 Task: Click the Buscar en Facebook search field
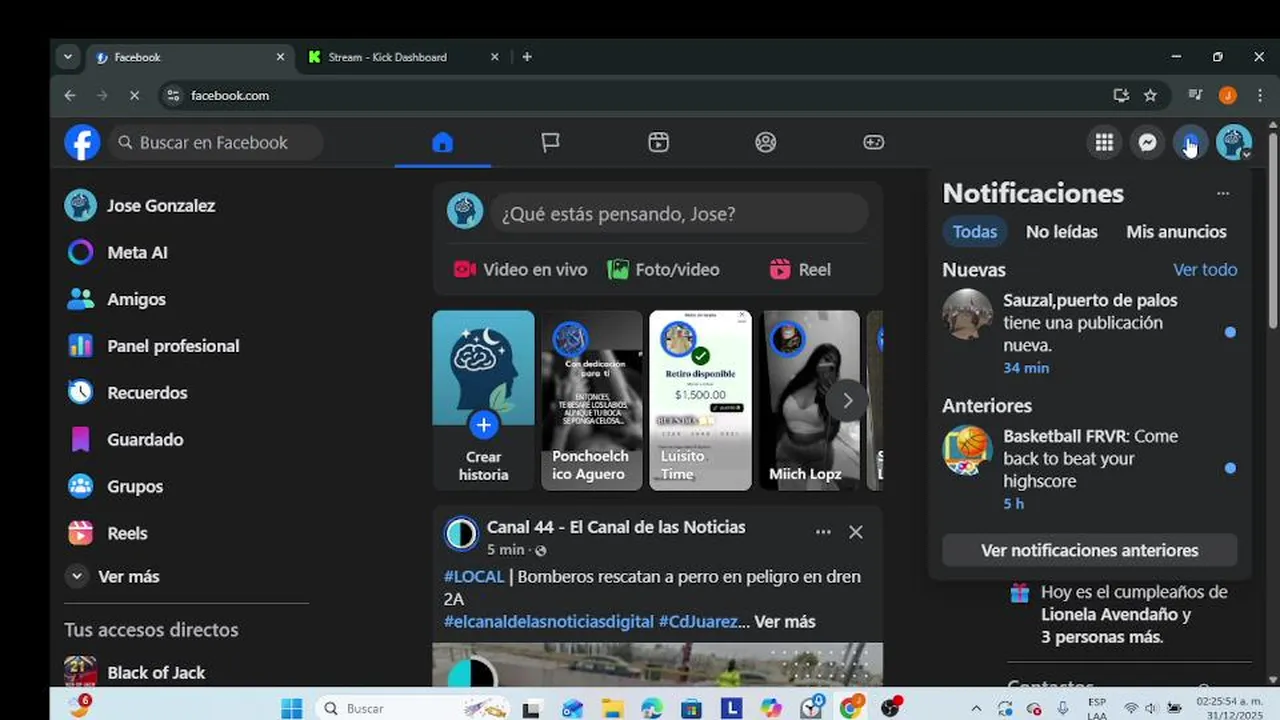click(214, 142)
